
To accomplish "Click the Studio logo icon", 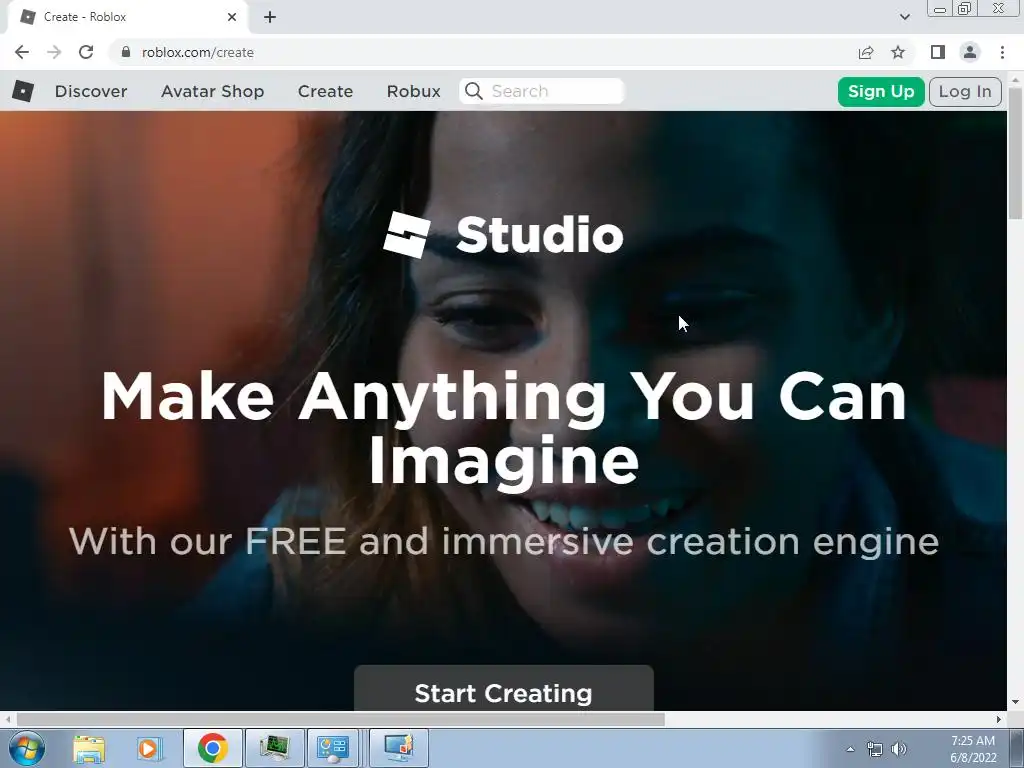I will click(x=407, y=234).
